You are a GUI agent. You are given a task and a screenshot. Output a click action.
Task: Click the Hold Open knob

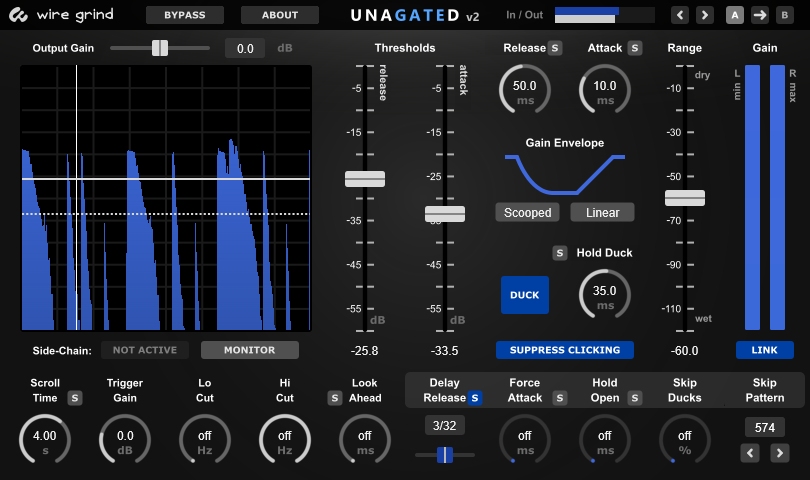tap(604, 440)
